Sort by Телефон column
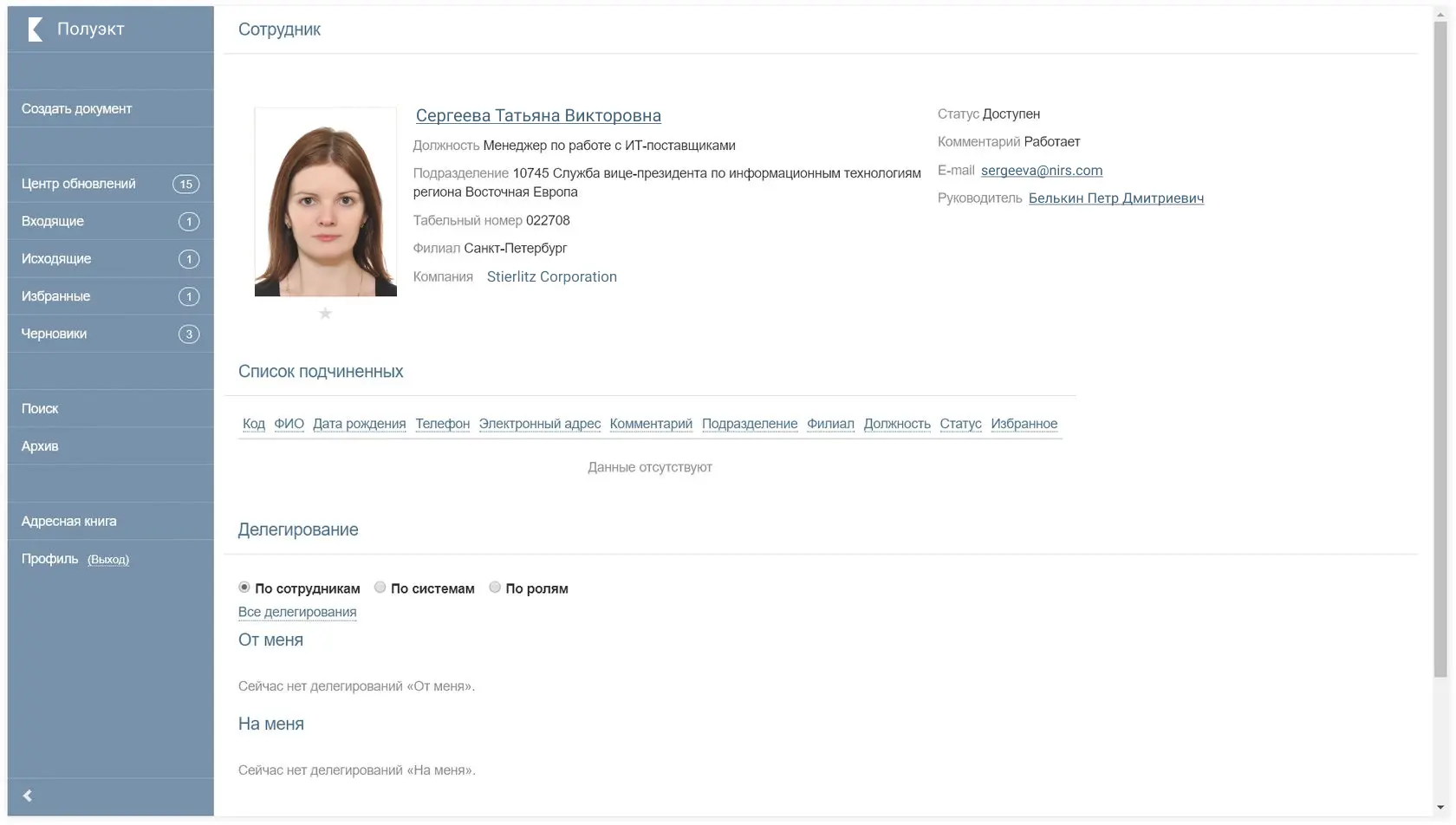The width and height of the screenshot is (1456, 825). (x=443, y=424)
